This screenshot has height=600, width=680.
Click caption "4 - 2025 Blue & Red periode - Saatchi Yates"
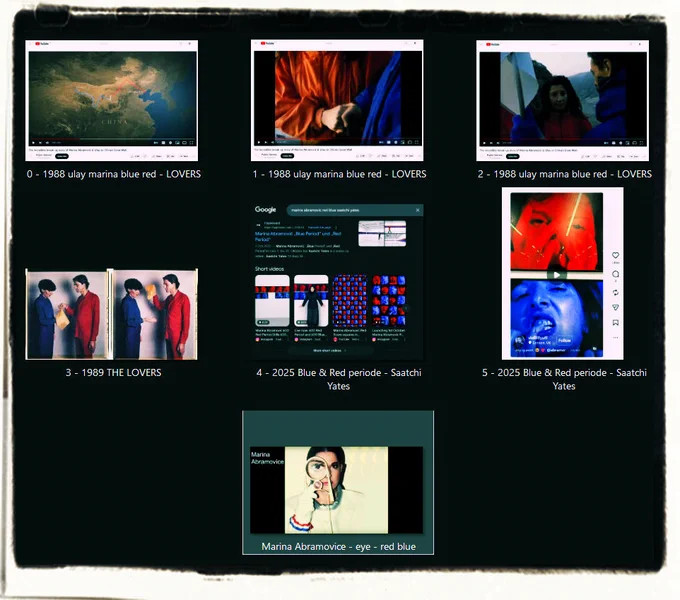339,379
